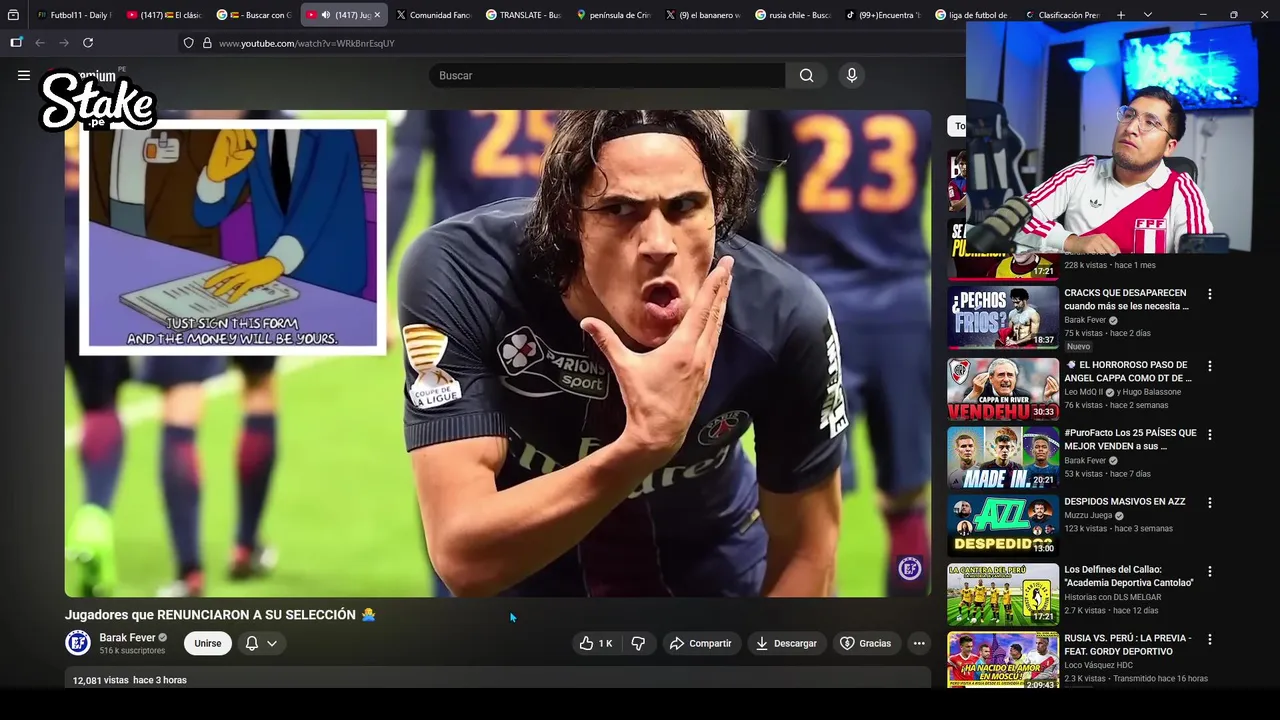The height and width of the screenshot is (720, 1280).
Task: Go forward with browser forward arrow
Action: pyautogui.click(x=64, y=43)
